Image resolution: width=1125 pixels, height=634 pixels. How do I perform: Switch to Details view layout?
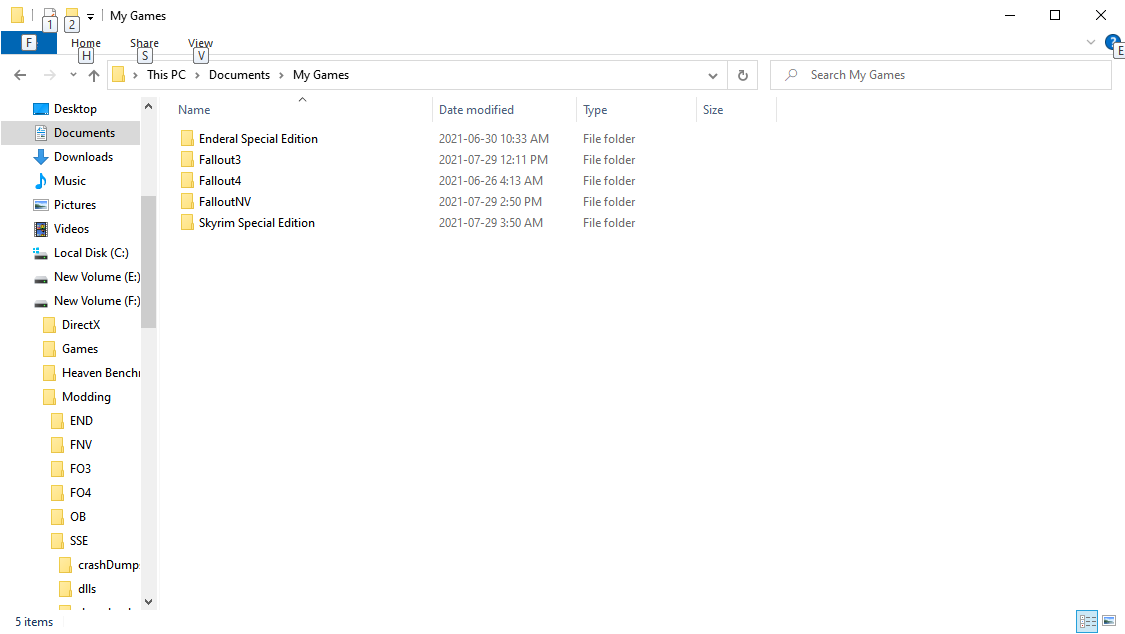click(x=1087, y=621)
